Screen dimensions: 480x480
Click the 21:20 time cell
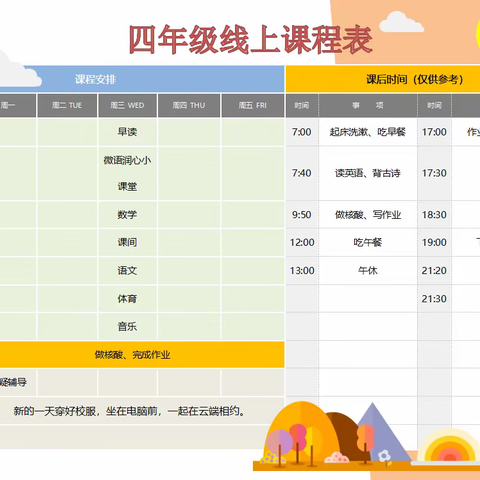[x=434, y=270]
